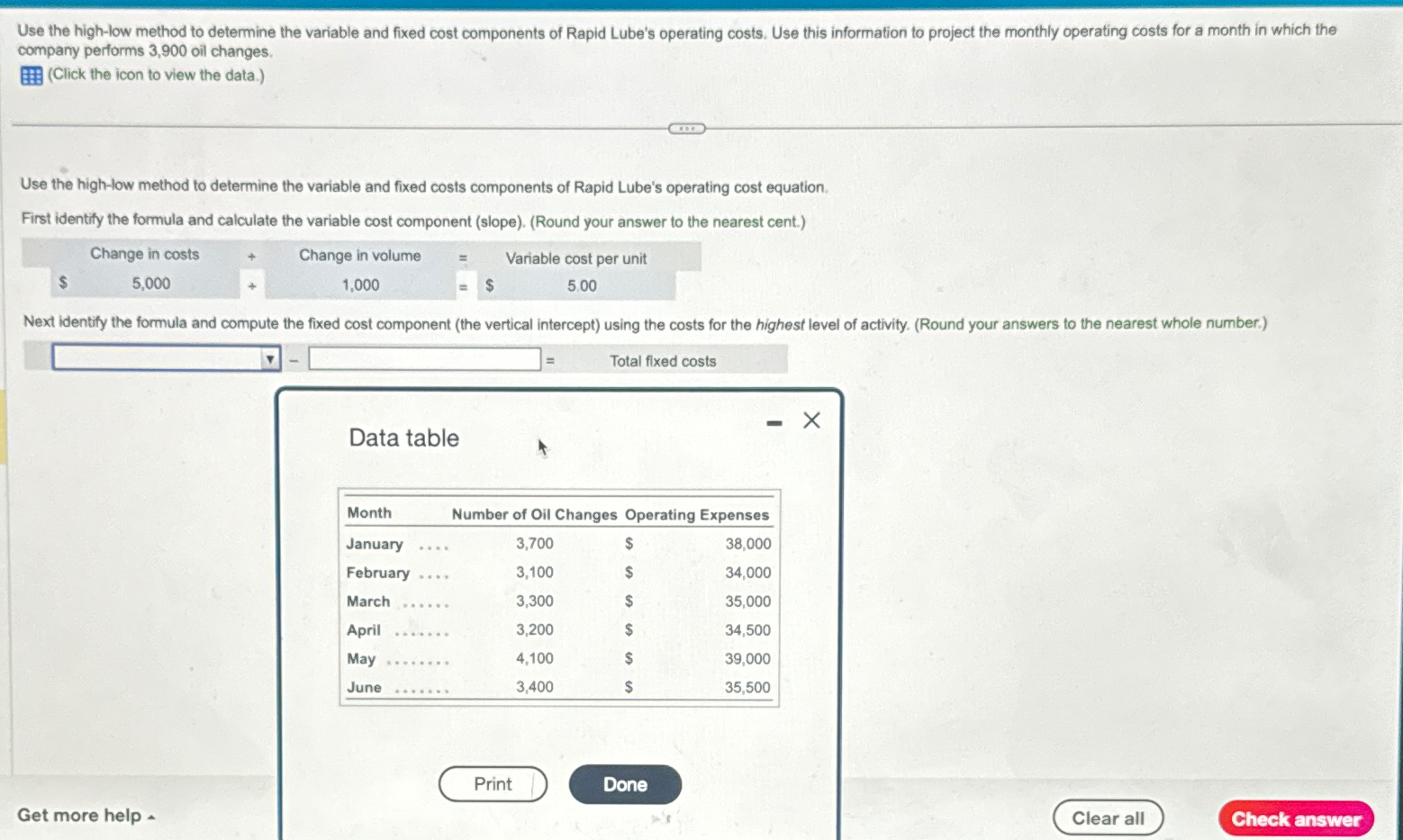This screenshot has height=840, width=1403.
Task: Click the Click the icon to view data link
Action: (153, 75)
